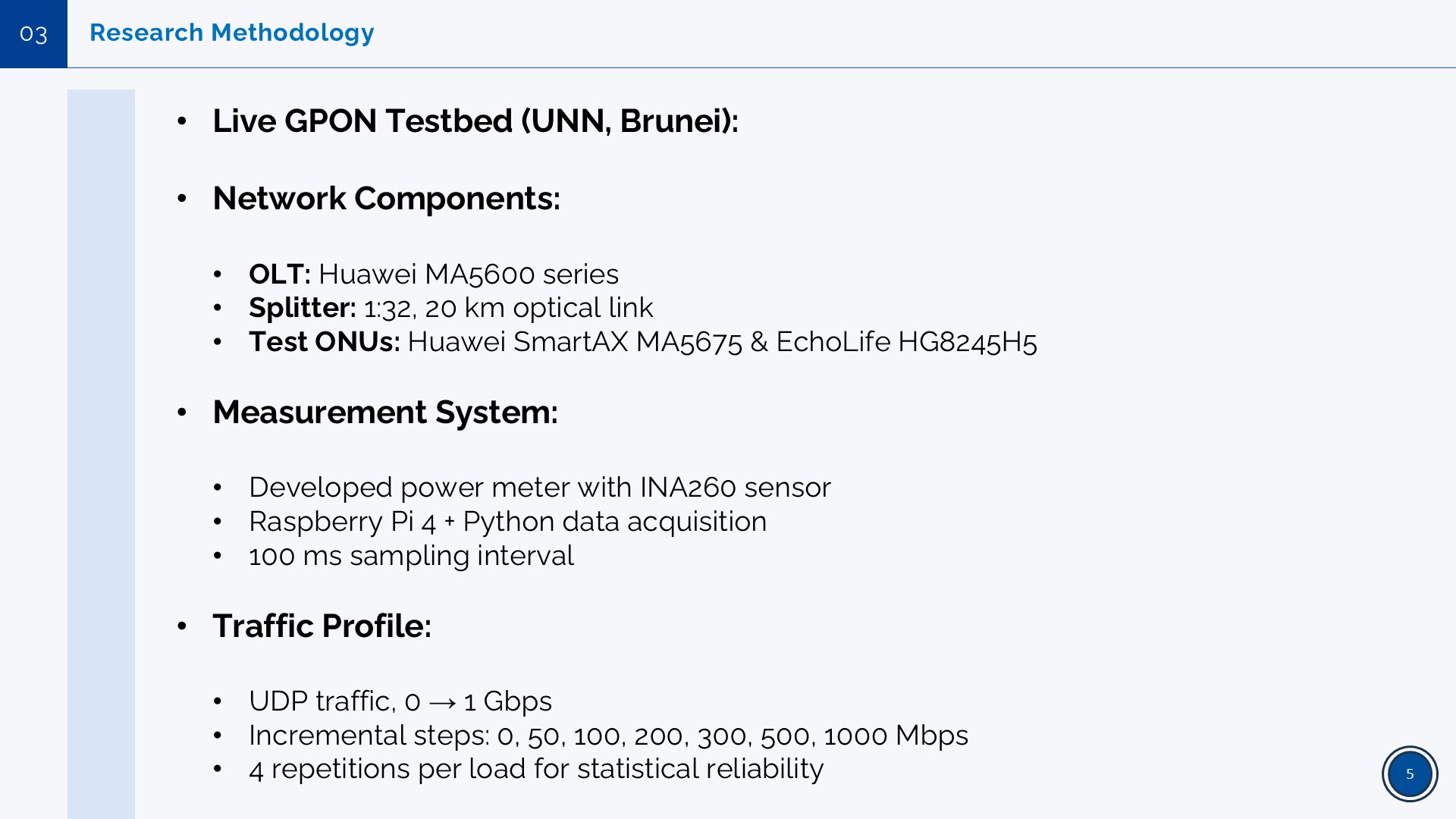Click the Incremental steps Mbps bullet
1456x819 pixels.
click(x=608, y=736)
